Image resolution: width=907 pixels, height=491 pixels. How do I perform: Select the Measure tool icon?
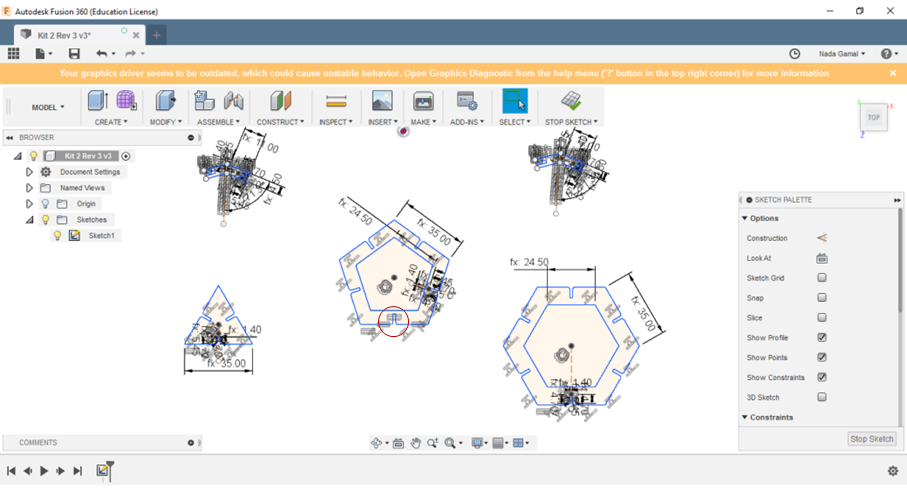pos(336,102)
